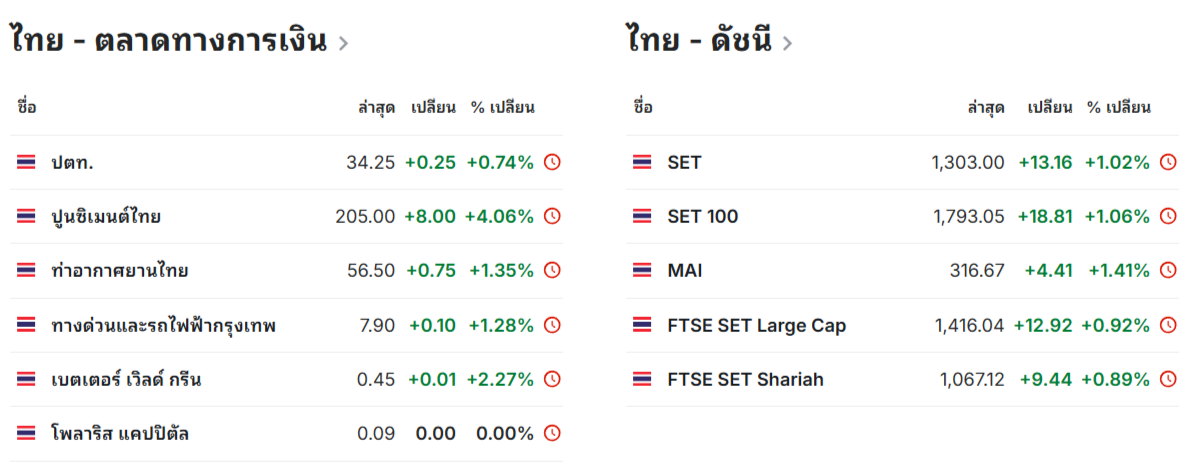Open the เบตเตอร์ เวิลด์ กรีน stock link
The width and height of the screenshot is (1190, 463).
point(127,379)
